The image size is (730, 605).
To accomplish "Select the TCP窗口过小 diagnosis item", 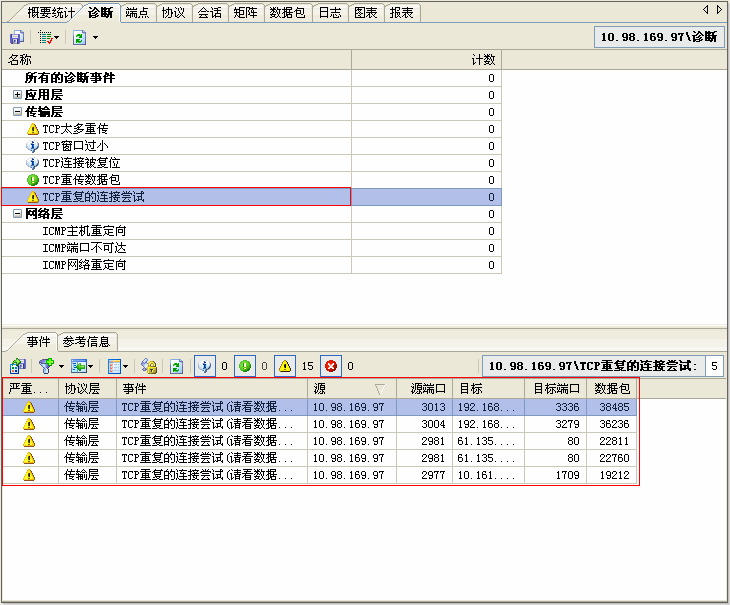I will [x=251, y=146].
